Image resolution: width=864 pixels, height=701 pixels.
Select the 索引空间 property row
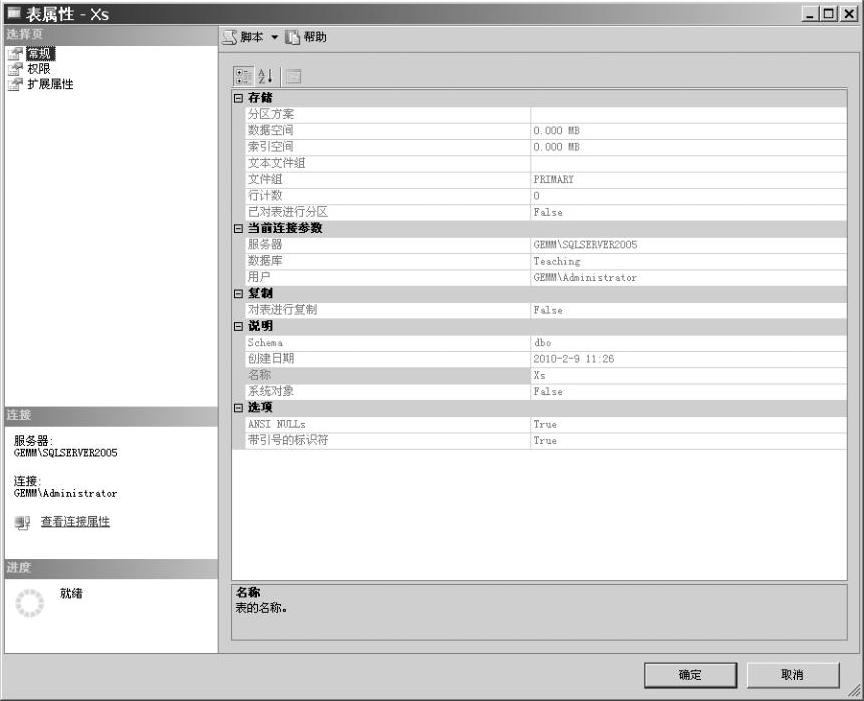(x=546, y=147)
